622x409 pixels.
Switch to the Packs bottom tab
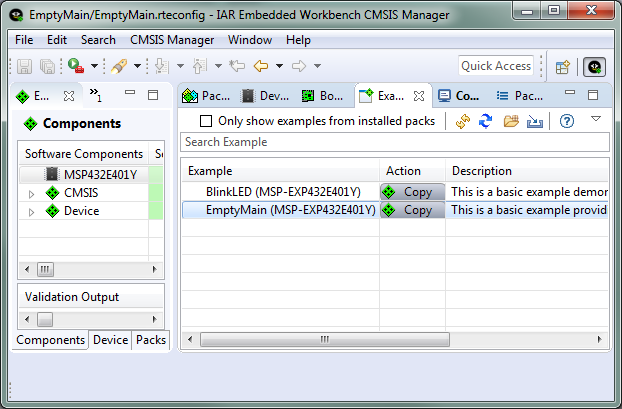tap(150, 340)
